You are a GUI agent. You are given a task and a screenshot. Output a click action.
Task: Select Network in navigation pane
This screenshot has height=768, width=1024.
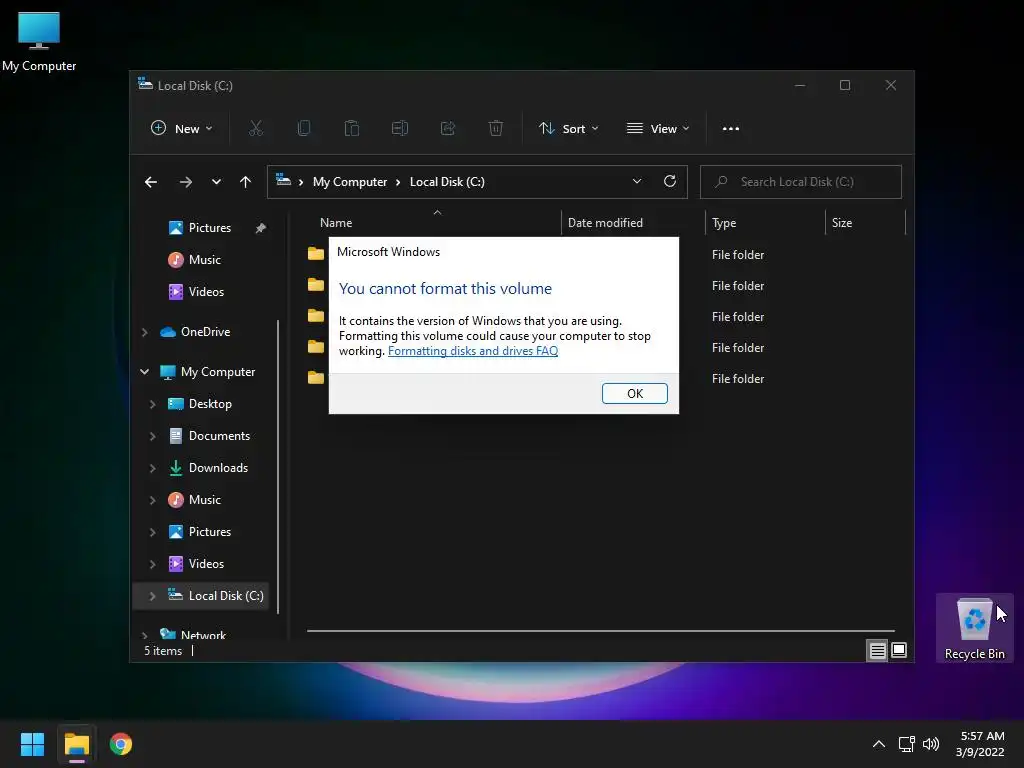pyautogui.click(x=193, y=635)
